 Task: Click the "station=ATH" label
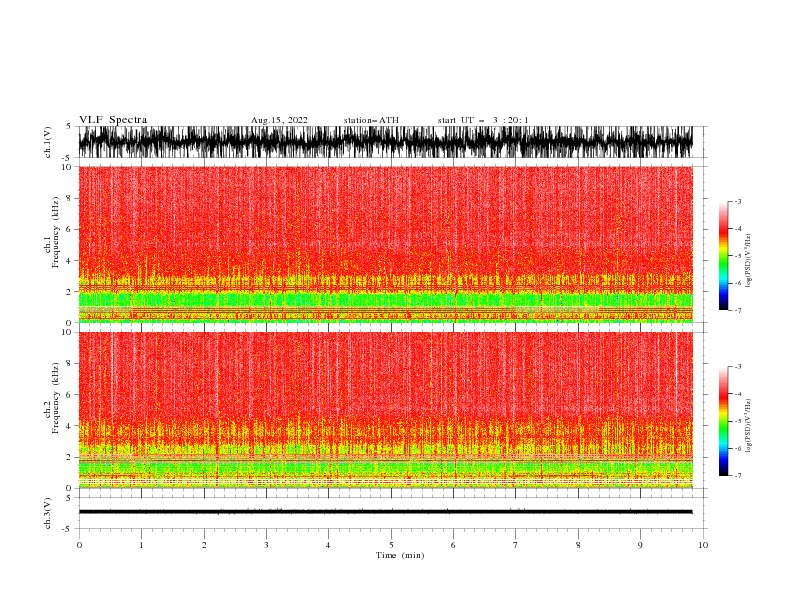[x=371, y=120]
